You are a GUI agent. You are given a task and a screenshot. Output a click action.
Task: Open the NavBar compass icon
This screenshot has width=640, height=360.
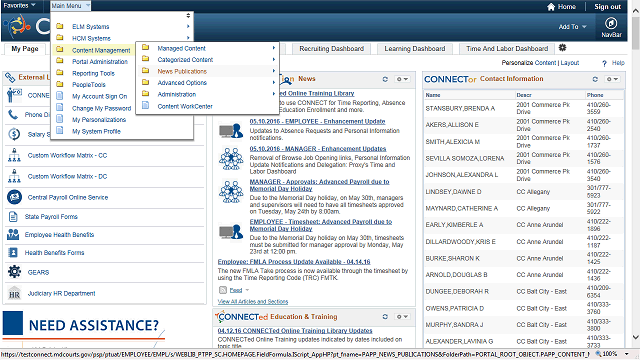point(611,23)
